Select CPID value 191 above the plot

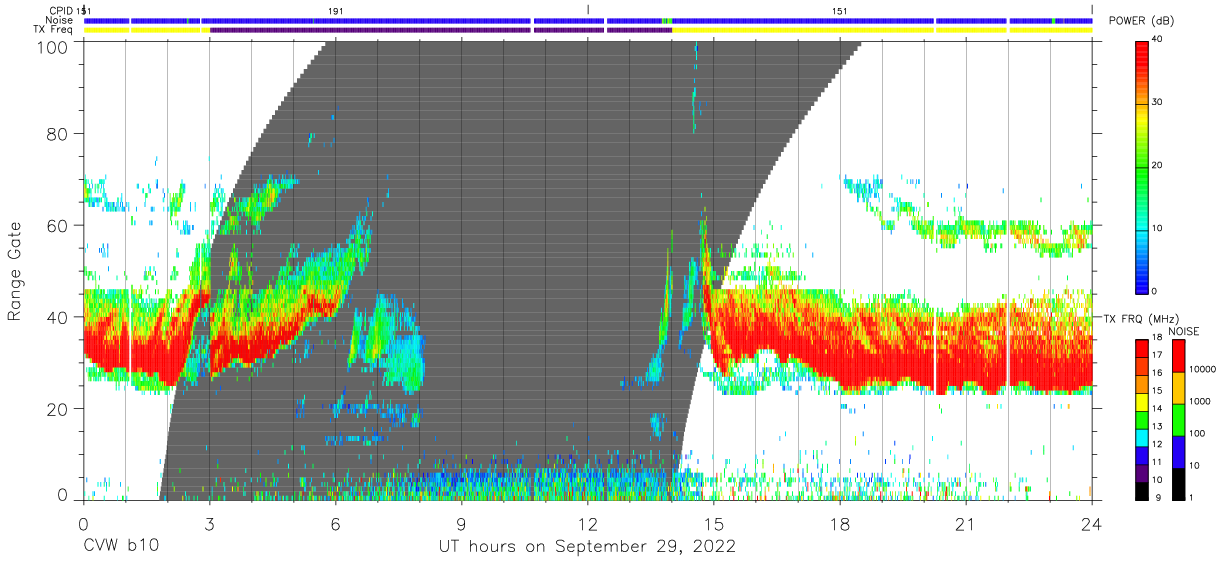336,10
